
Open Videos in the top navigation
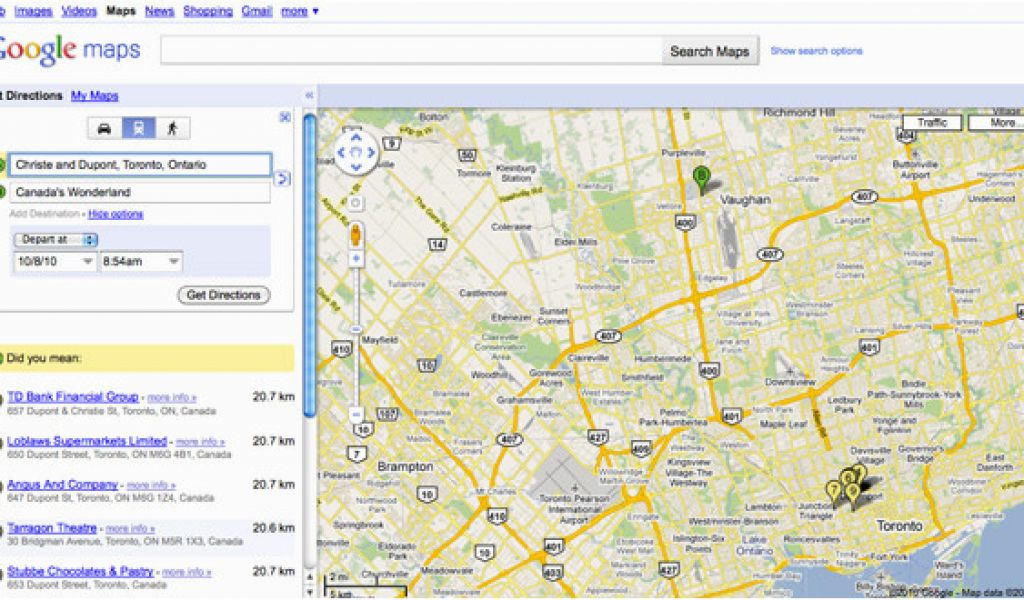click(x=79, y=11)
